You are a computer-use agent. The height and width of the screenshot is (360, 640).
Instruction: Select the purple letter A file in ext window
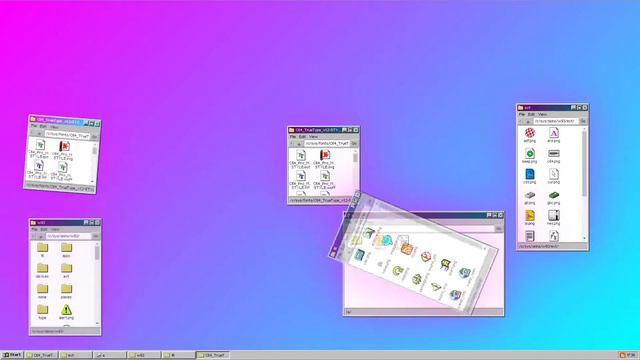553,133
